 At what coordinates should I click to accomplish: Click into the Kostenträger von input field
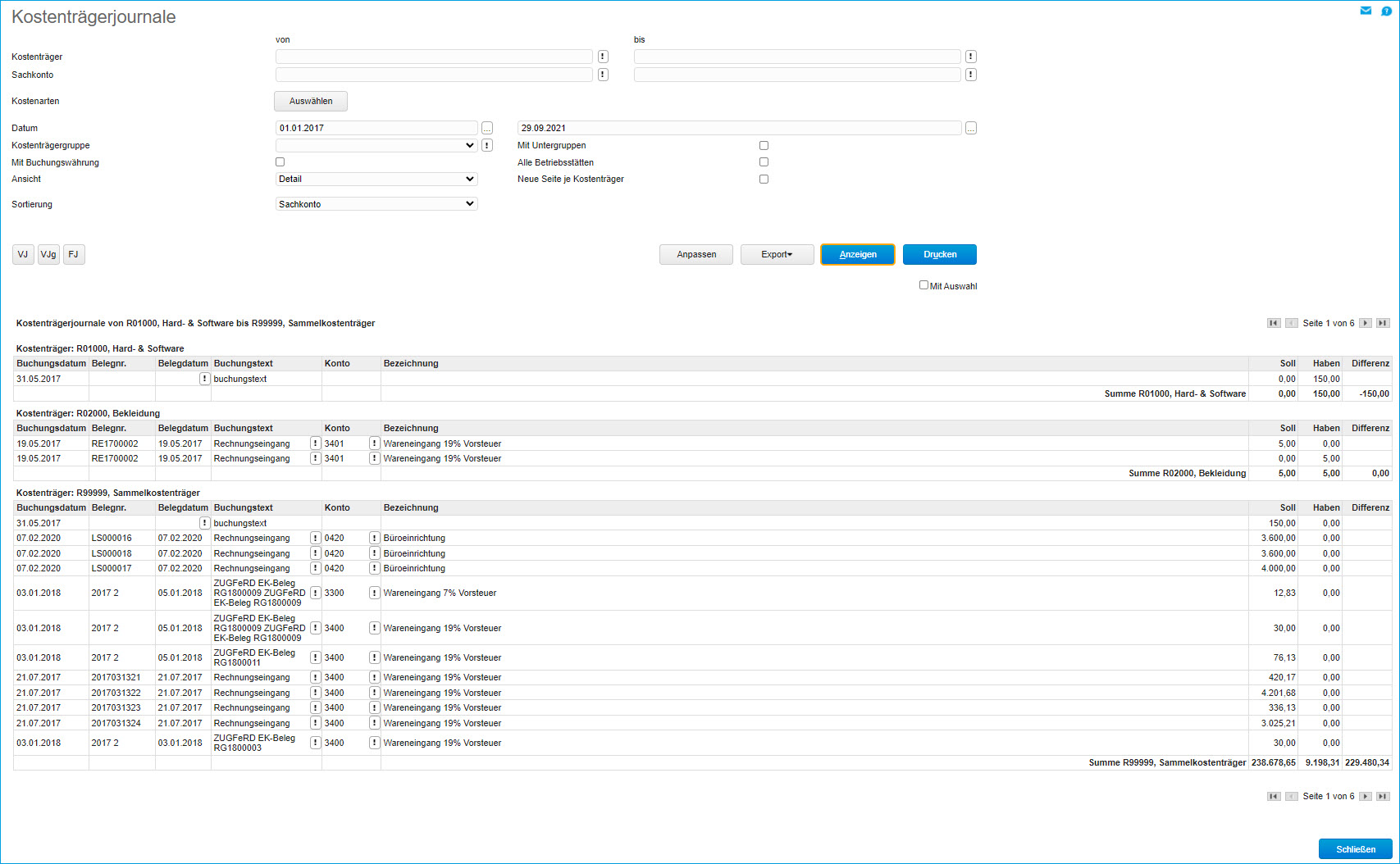coord(434,57)
